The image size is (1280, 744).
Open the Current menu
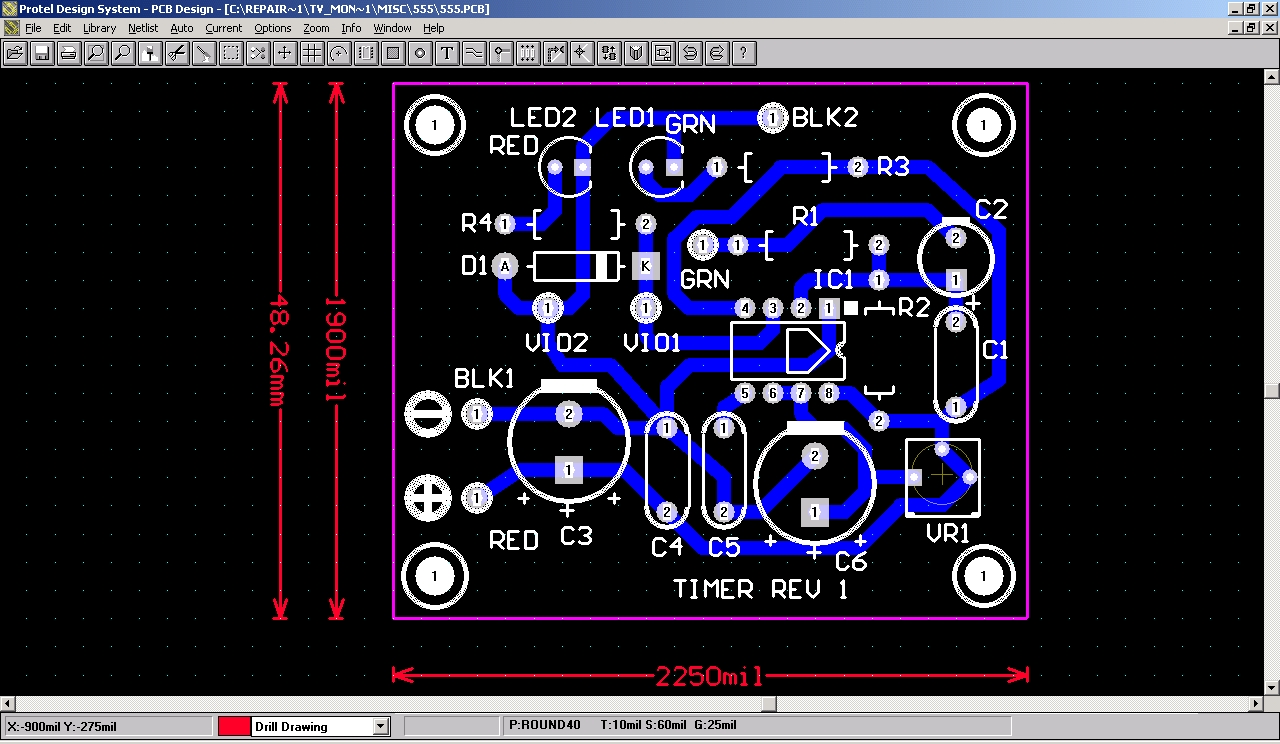click(224, 28)
